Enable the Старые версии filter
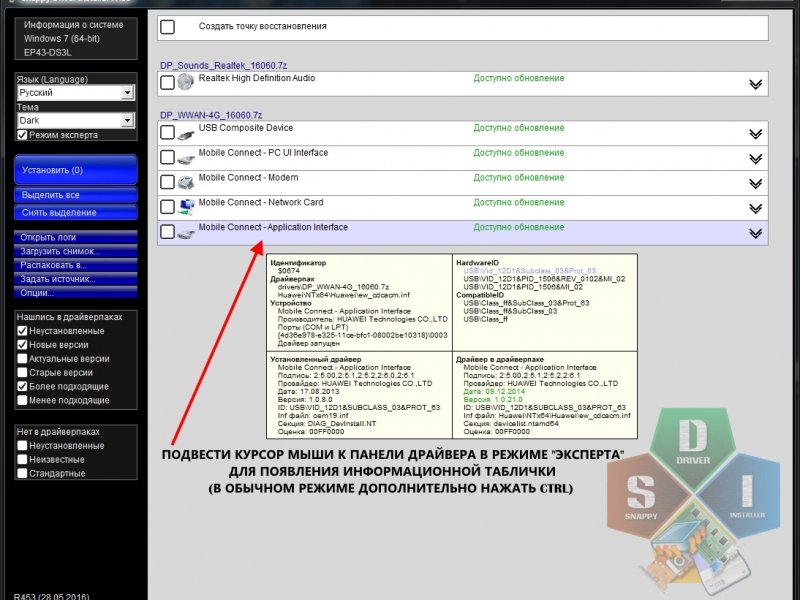This screenshot has width=800, height=600. [x=22, y=372]
